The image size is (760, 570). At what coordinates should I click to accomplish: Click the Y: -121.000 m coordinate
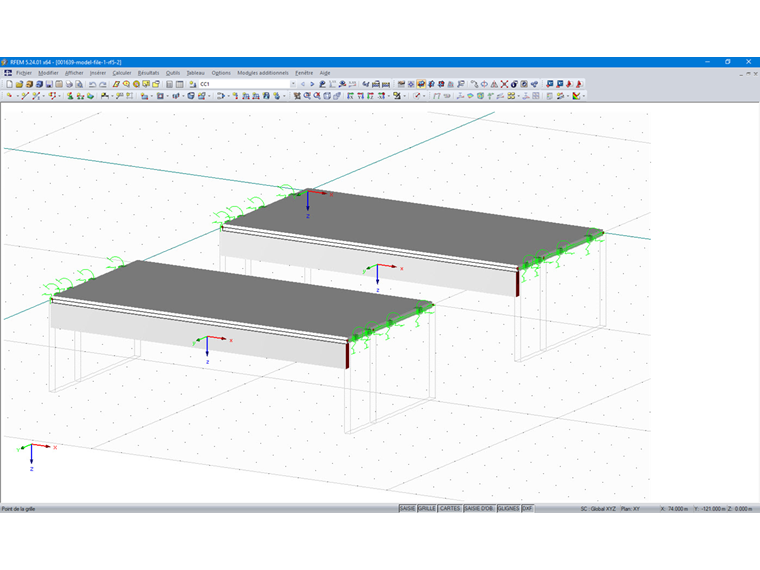(710, 509)
